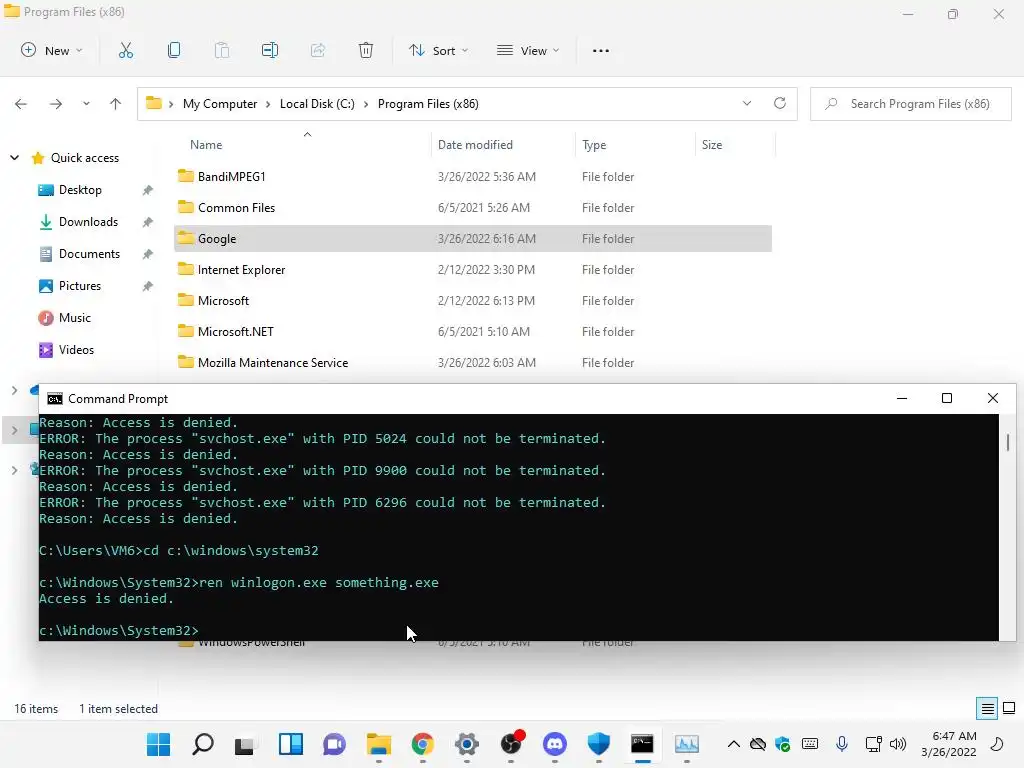
Task: Sort by the Name column header
Action: pos(303,144)
